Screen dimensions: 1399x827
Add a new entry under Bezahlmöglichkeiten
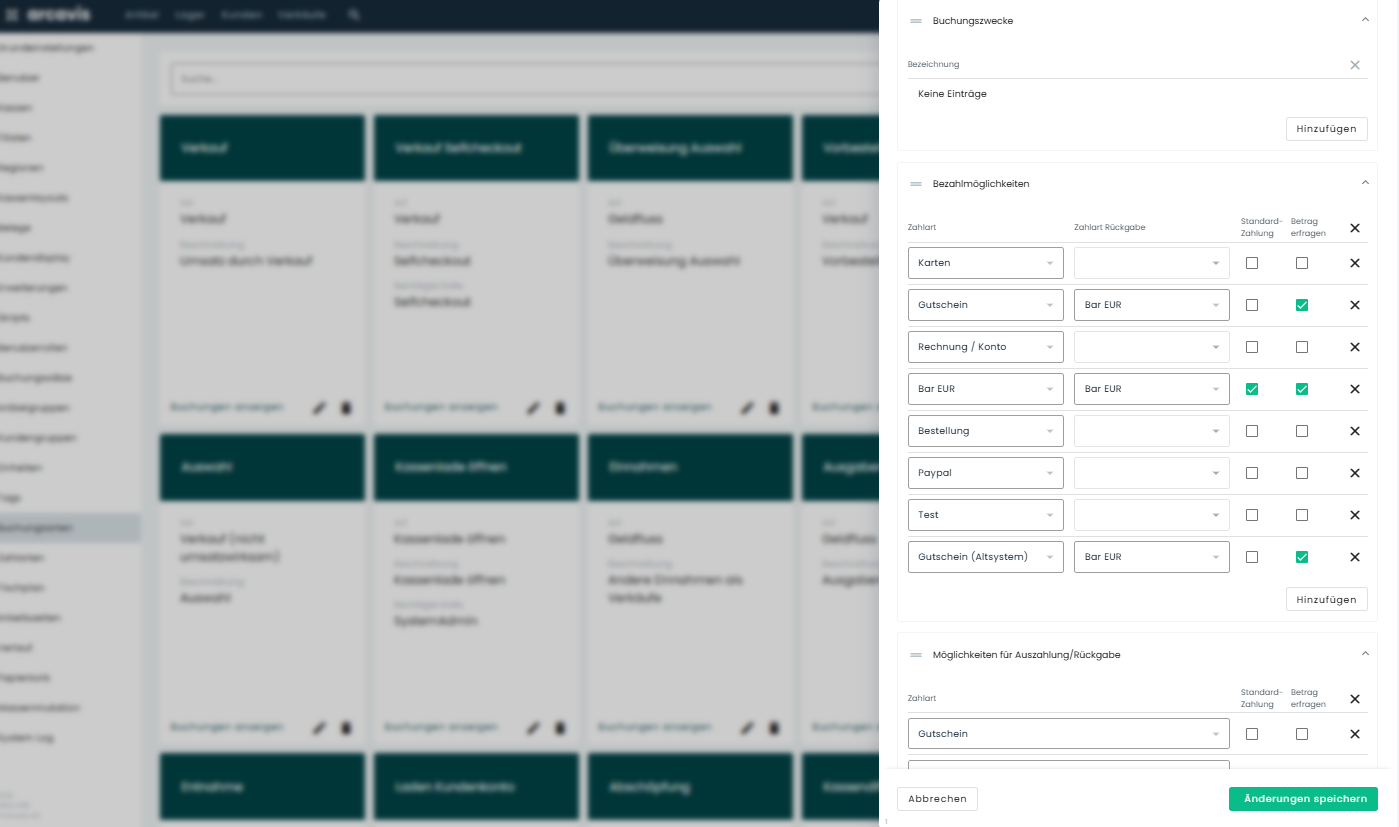pyautogui.click(x=1325, y=599)
